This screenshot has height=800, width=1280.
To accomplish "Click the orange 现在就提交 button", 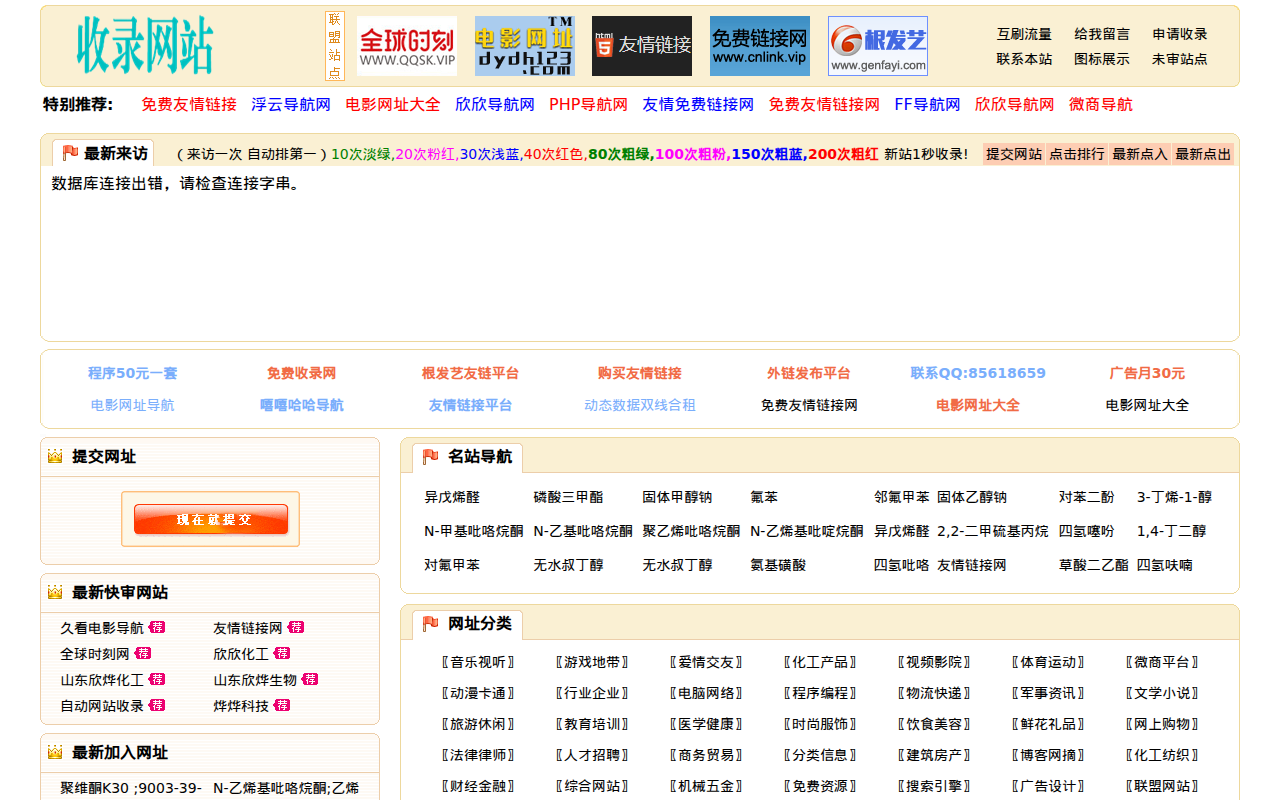I will [211, 519].
